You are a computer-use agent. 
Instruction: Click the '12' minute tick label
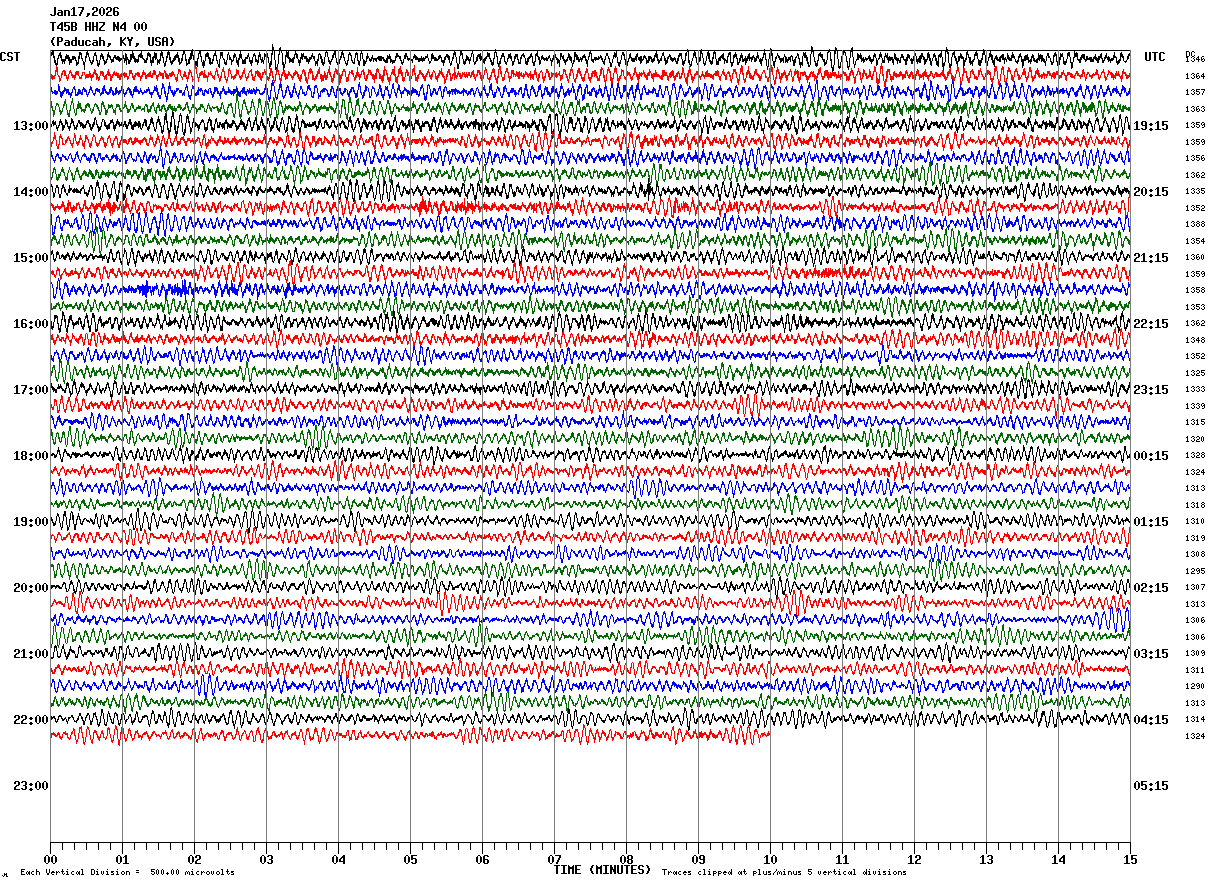coord(915,859)
